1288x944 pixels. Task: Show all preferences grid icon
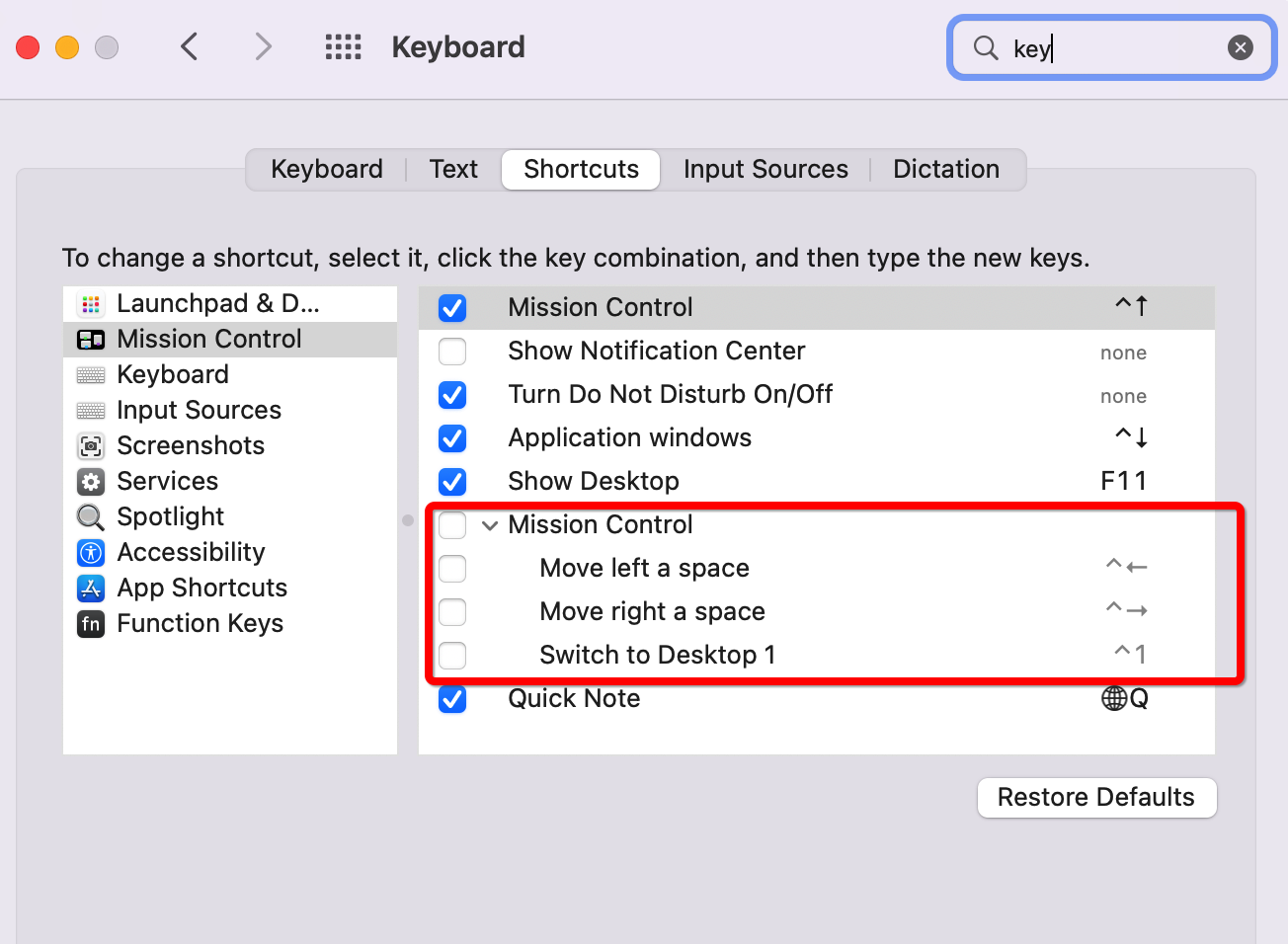[343, 47]
